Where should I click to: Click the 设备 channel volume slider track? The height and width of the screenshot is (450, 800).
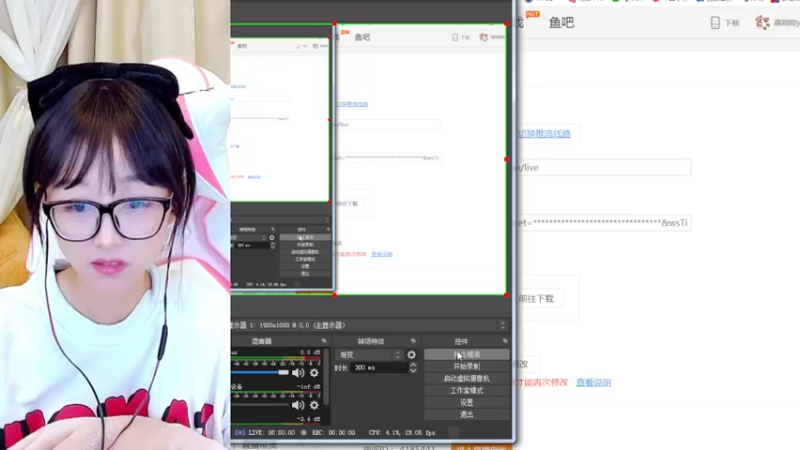click(260, 405)
